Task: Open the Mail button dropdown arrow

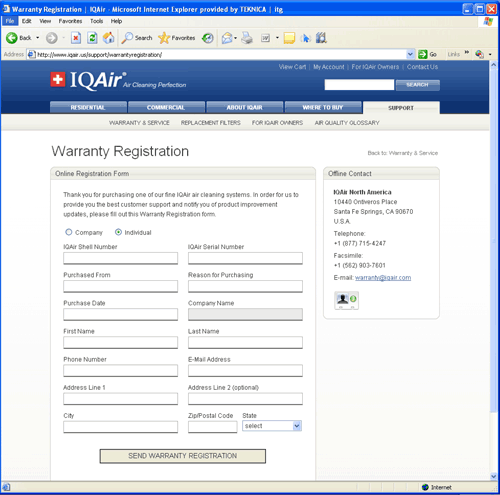Action: 235,38
